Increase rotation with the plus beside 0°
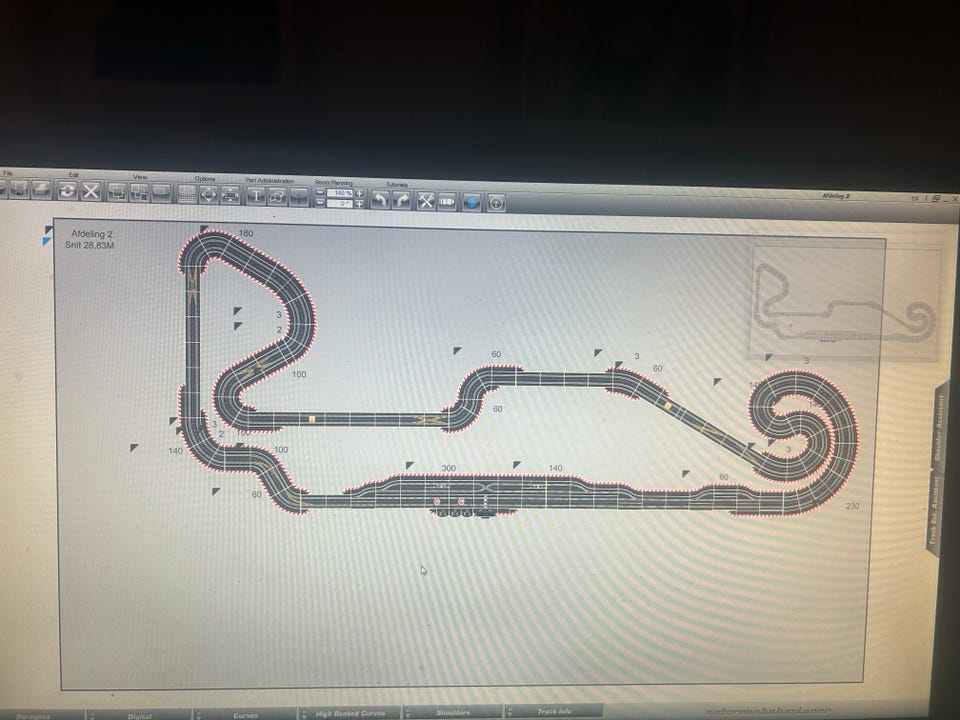The image size is (960, 720). click(x=359, y=203)
